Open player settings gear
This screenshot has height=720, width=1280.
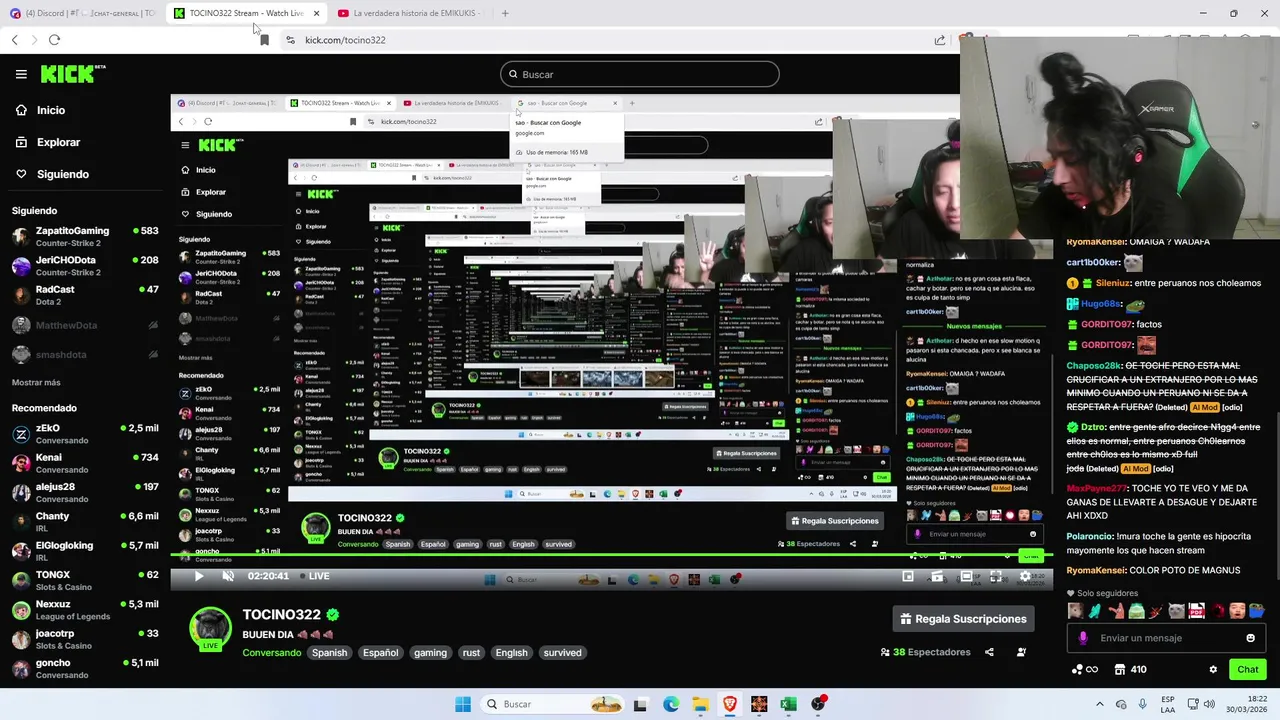[x=1024, y=577]
